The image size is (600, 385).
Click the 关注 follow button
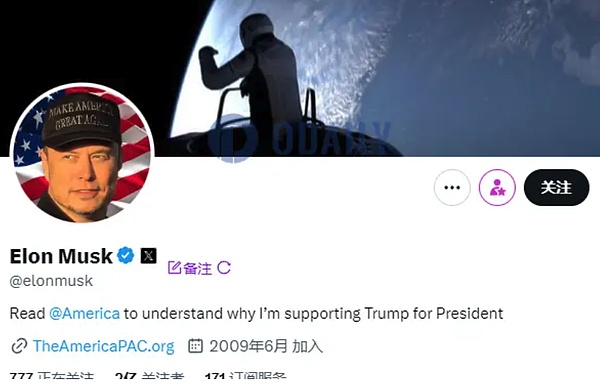pos(556,188)
